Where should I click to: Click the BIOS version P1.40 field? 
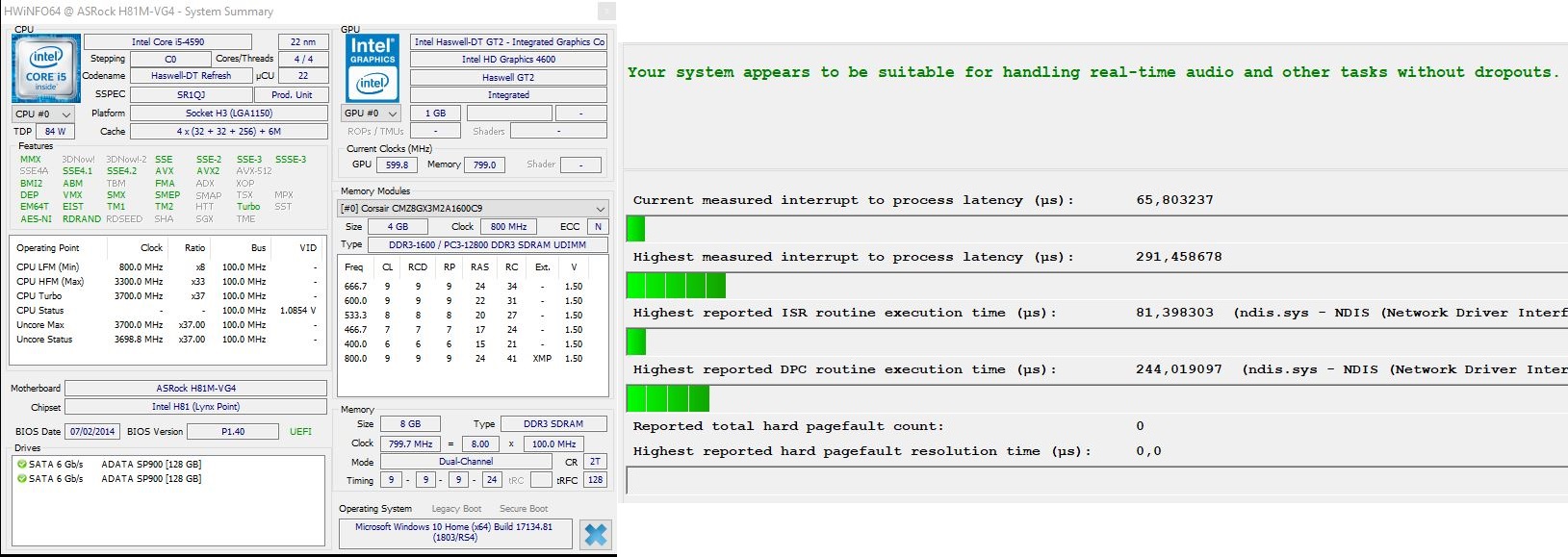(x=233, y=431)
